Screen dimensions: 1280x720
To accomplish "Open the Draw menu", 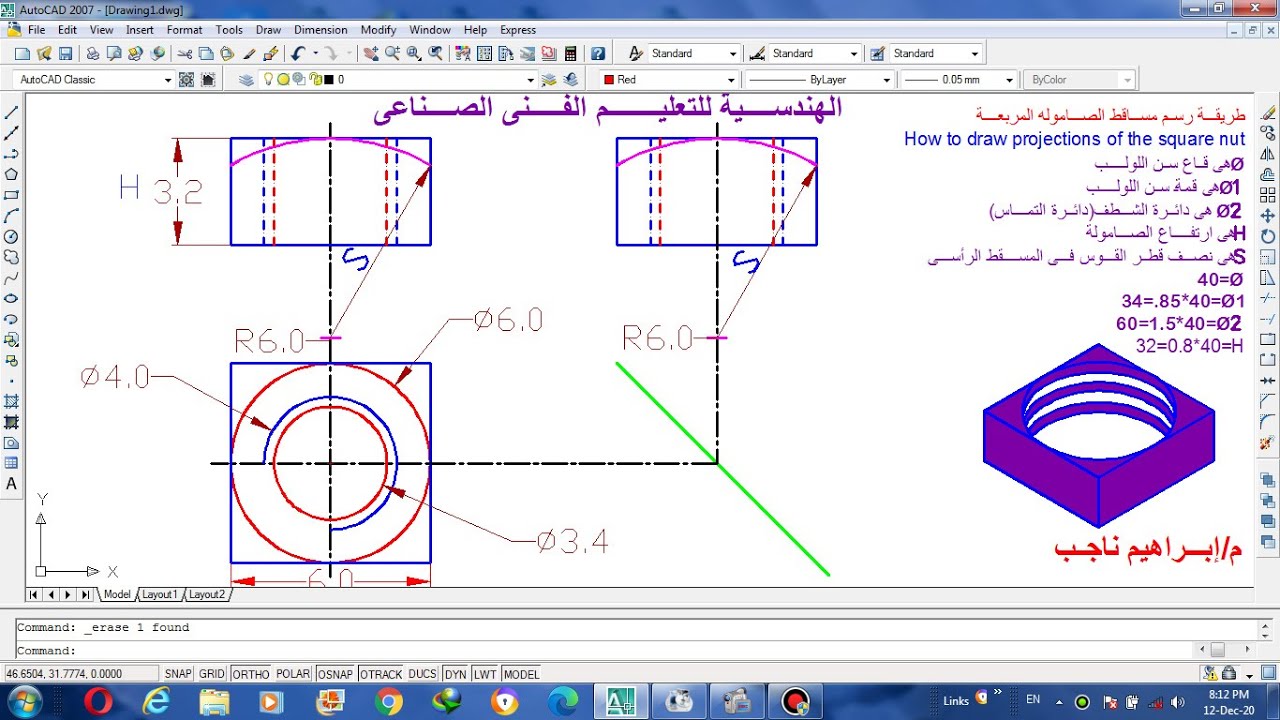I will 268,30.
